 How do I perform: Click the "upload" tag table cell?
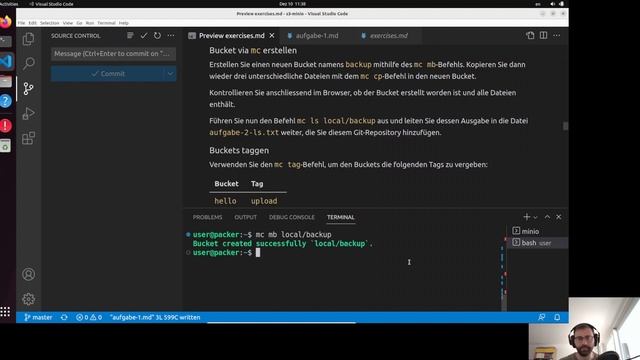(264, 201)
